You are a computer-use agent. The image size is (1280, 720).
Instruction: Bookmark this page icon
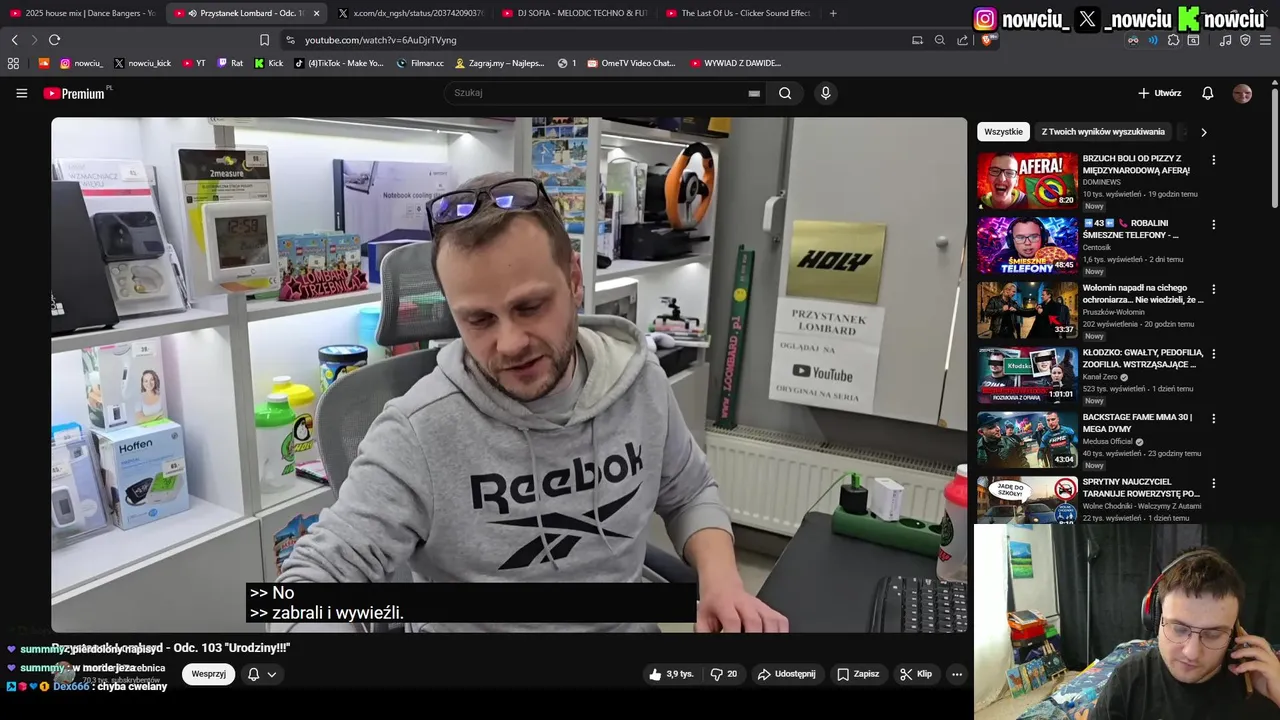tap(264, 40)
